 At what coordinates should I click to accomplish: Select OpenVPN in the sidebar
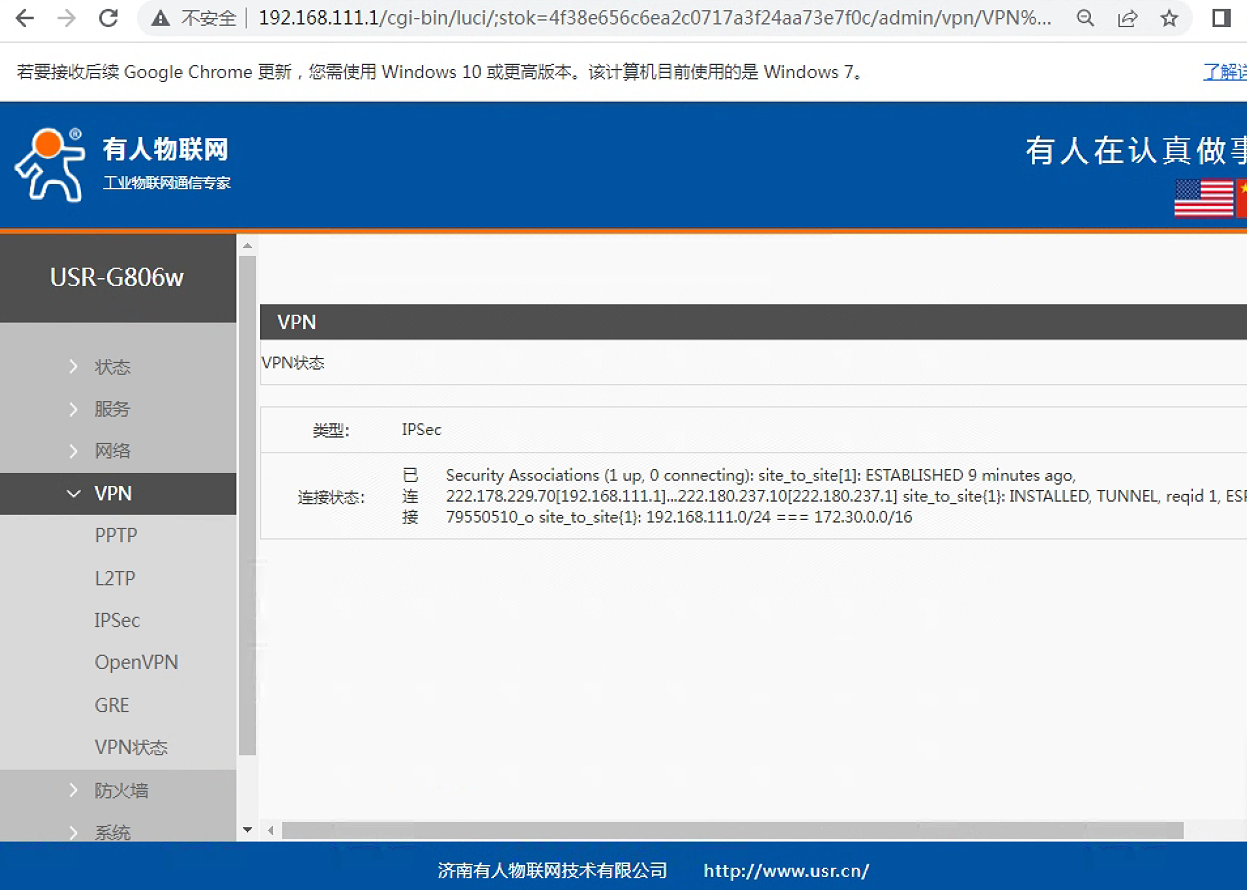tap(136, 662)
